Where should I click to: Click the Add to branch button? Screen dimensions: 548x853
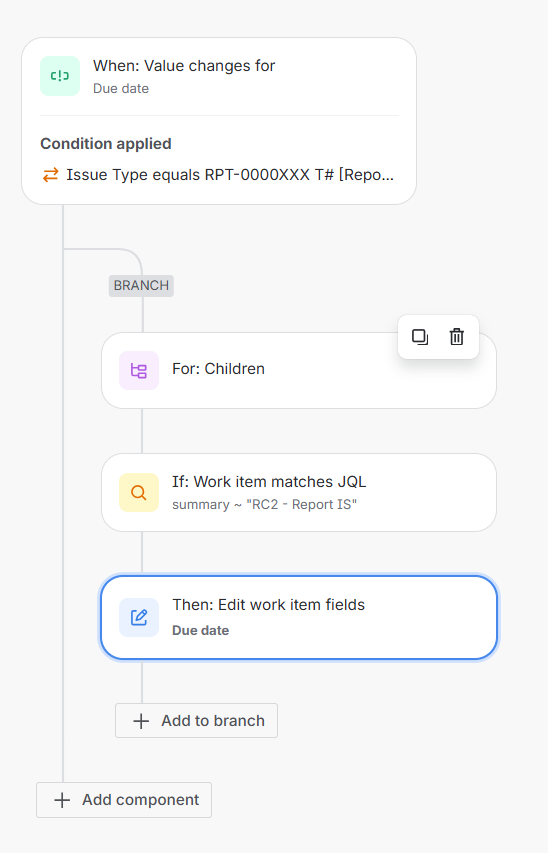pyautogui.click(x=196, y=721)
